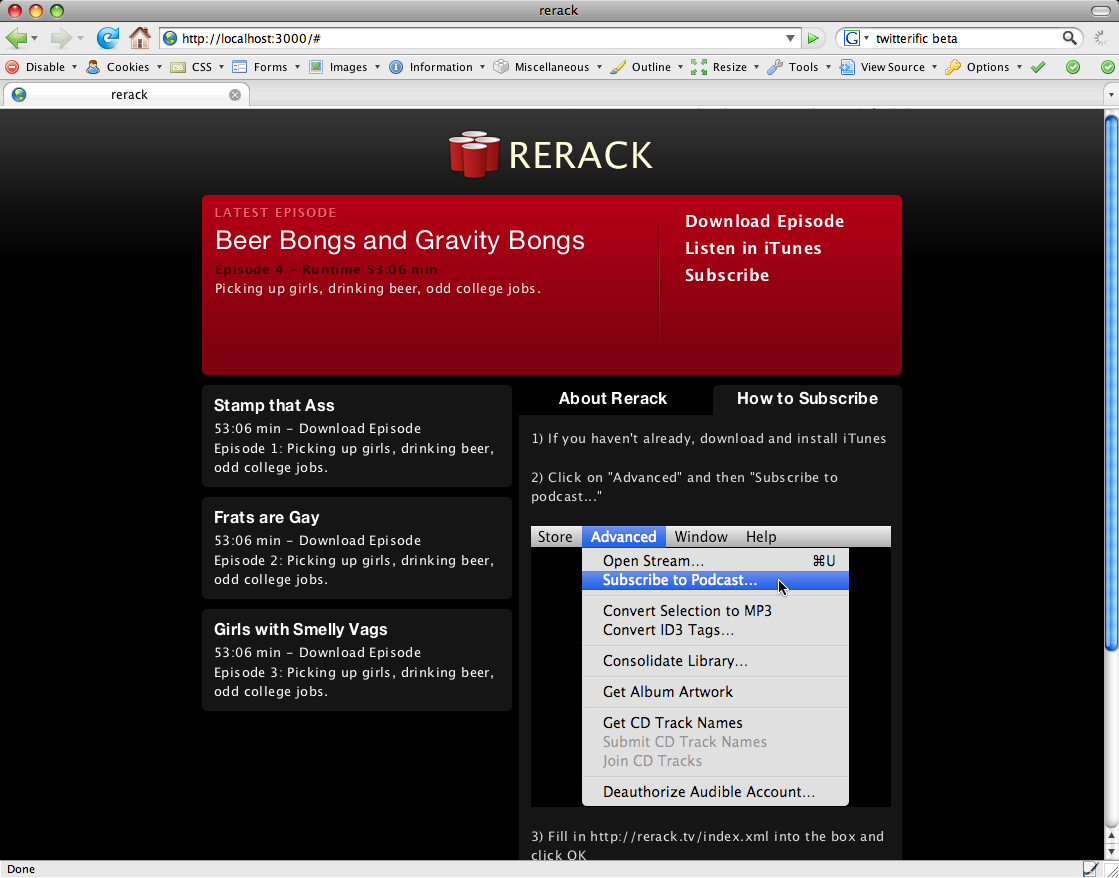Screen dimensions: 1119x878
Task: Click the Forms toolbar icon
Action: [x=240, y=67]
